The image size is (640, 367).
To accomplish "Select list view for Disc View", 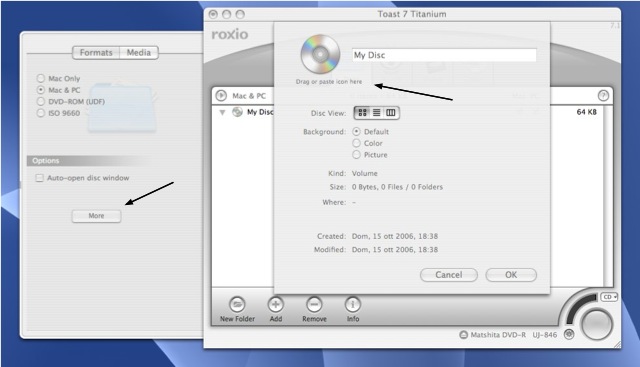I will pos(376,113).
